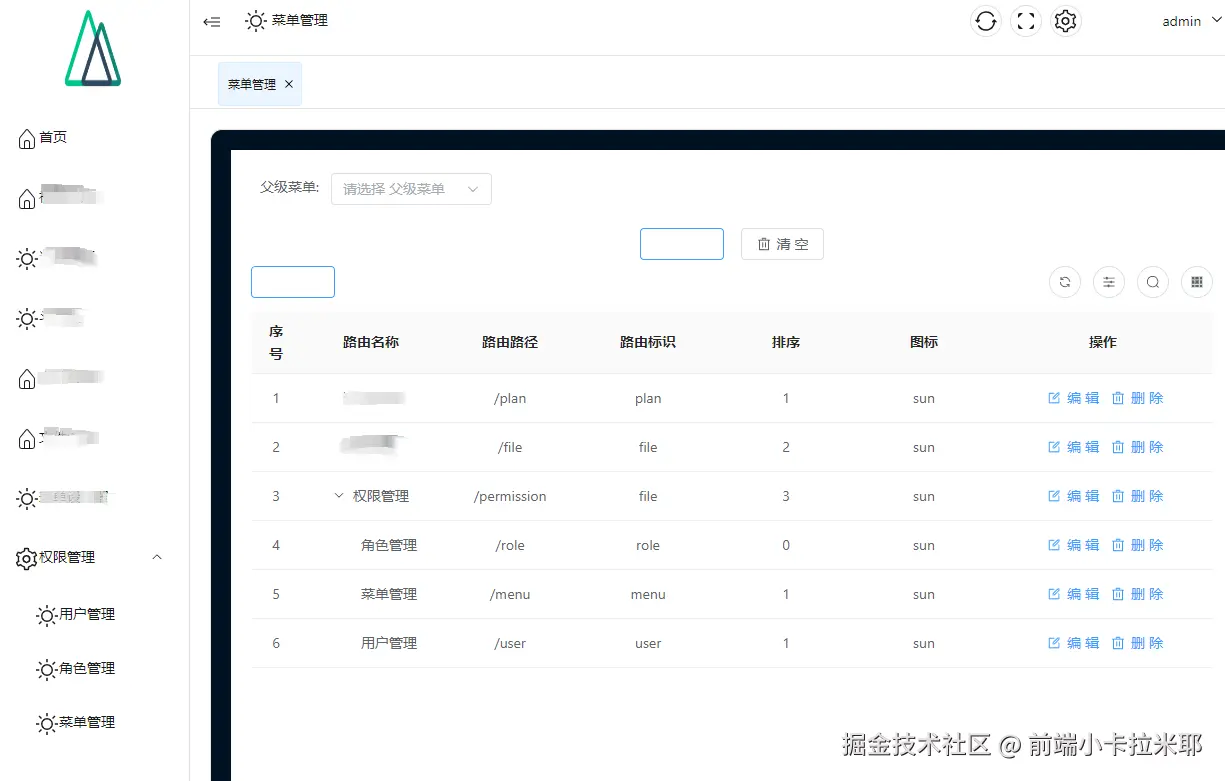Click the 用户管理 table cell

pos(389,643)
